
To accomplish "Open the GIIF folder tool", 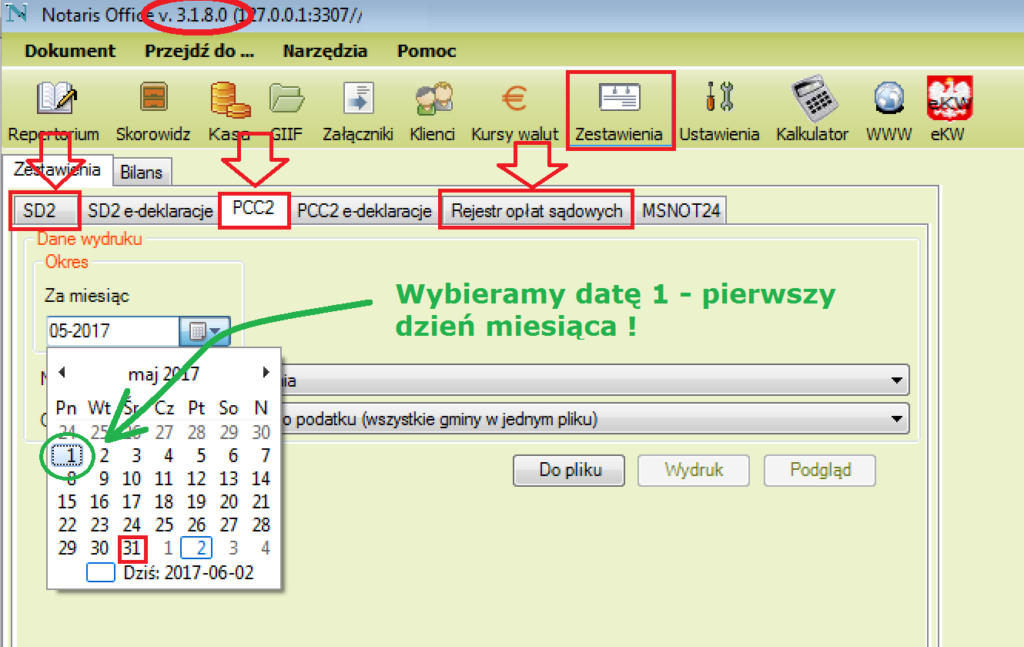I will point(287,111).
